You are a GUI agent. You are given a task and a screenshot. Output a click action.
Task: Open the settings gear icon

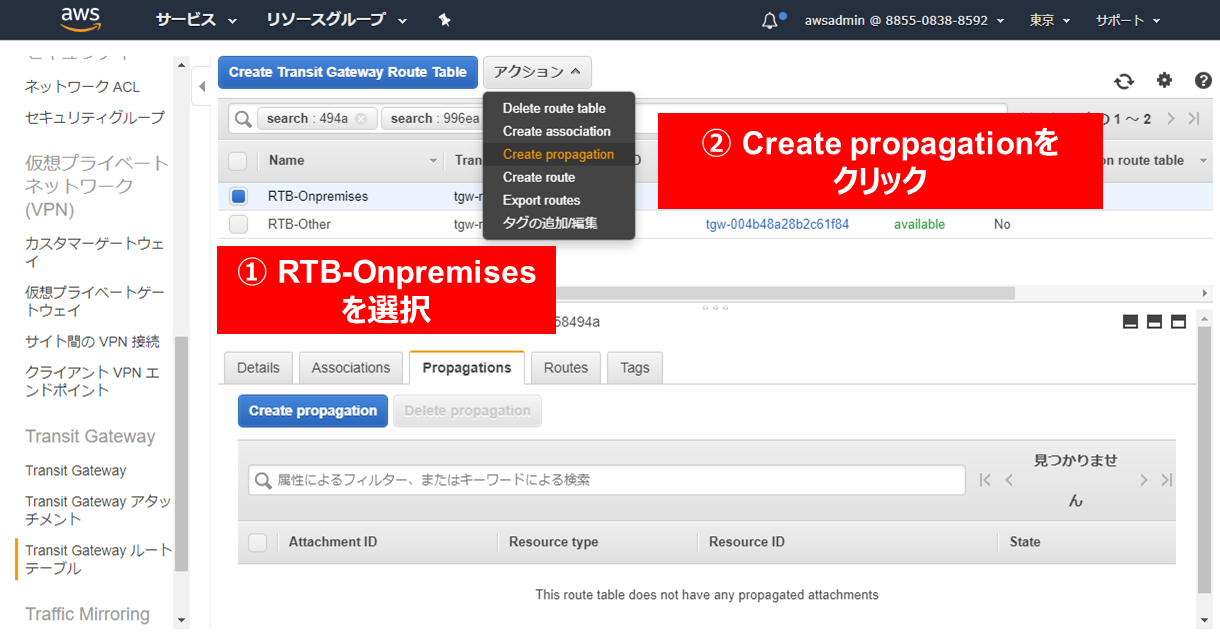click(x=1164, y=81)
